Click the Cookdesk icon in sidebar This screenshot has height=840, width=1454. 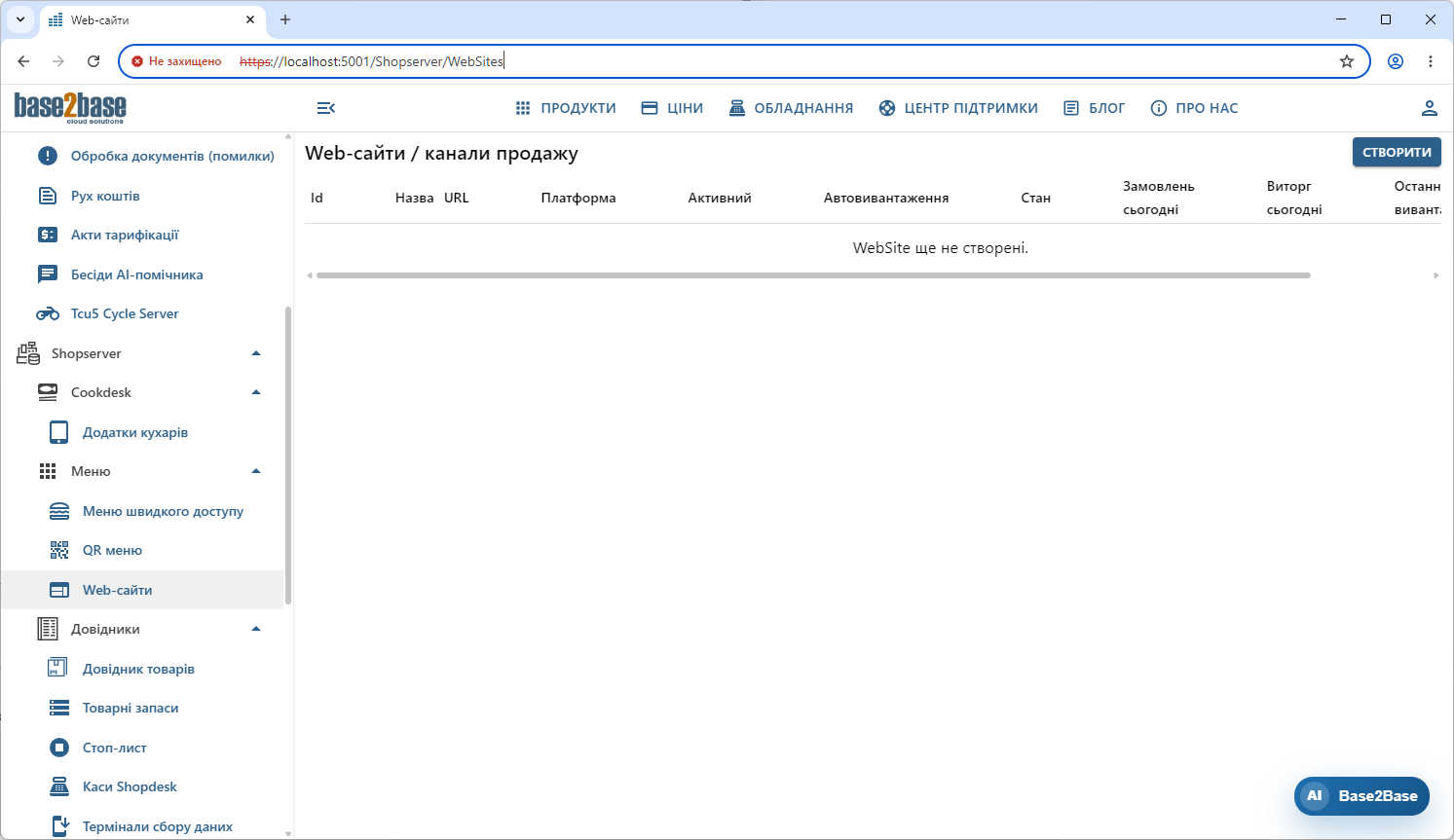click(x=48, y=392)
